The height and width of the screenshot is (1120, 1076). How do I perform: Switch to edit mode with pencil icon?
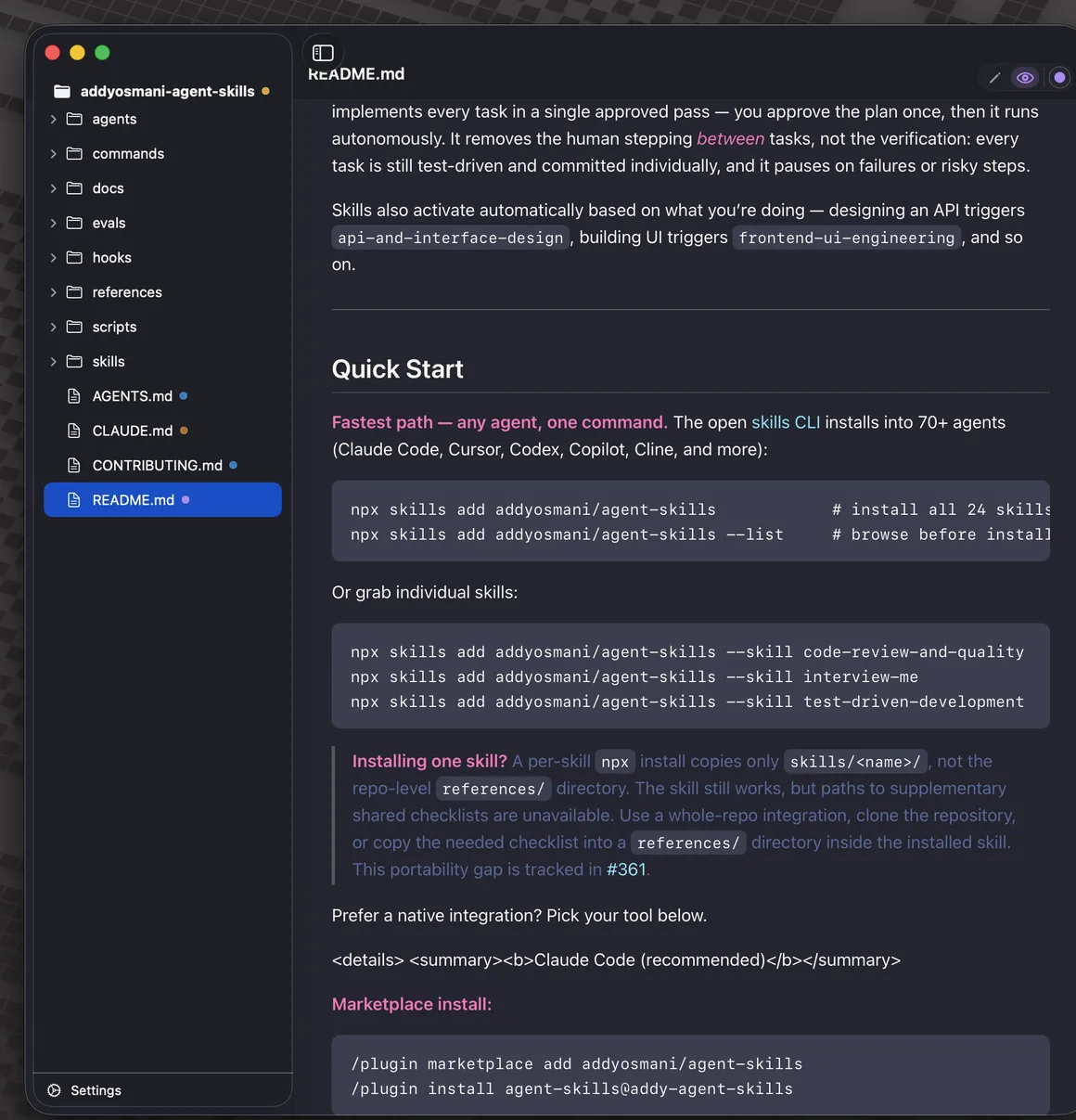pyautogui.click(x=994, y=78)
